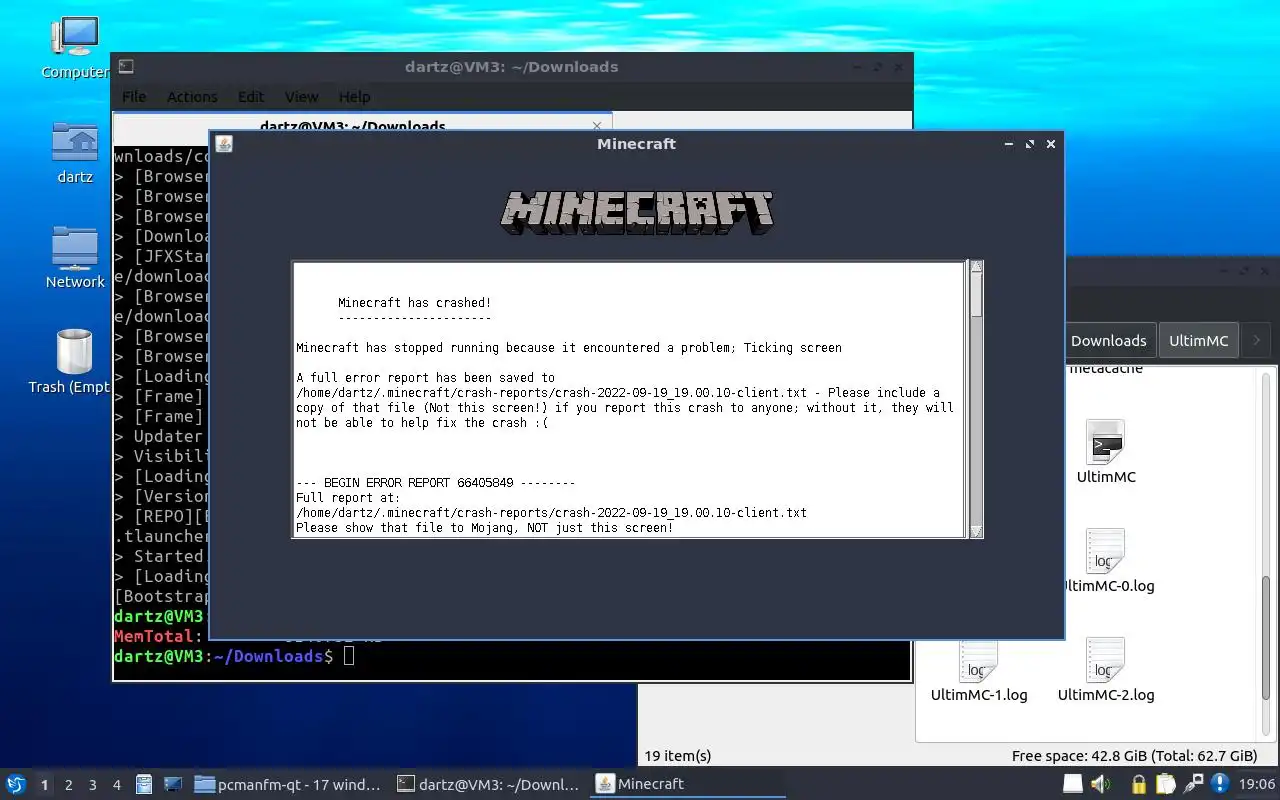Image resolution: width=1280 pixels, height=800 pixels.
Task: Click the 19:06 panel clock
Action: (1255, 784)
